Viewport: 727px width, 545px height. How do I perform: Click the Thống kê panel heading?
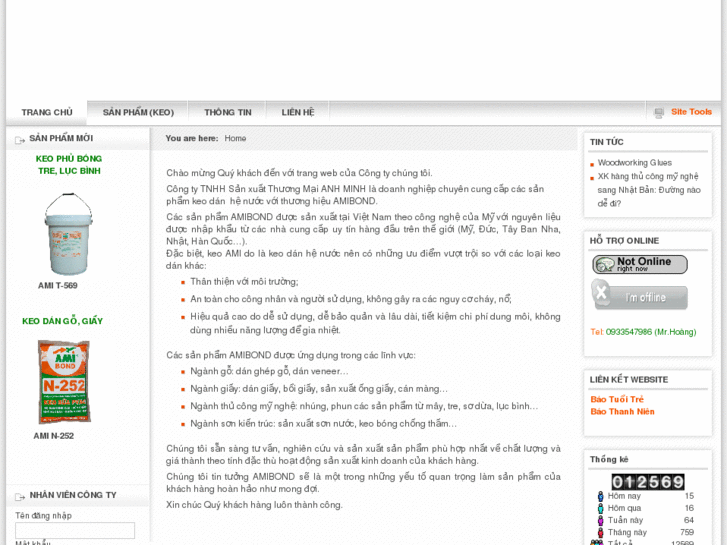[x=609, y=459]
